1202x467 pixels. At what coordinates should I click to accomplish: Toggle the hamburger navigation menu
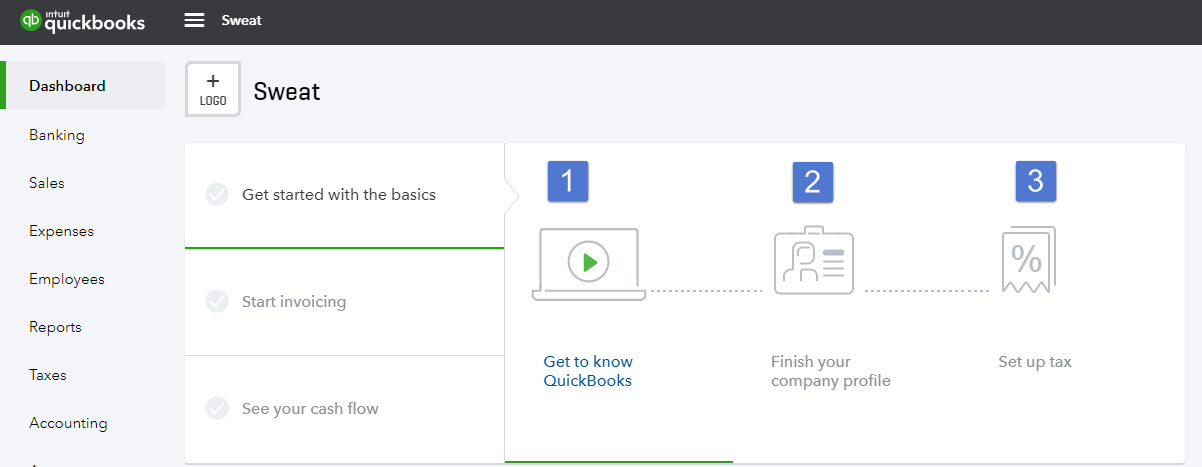point(194,21)
